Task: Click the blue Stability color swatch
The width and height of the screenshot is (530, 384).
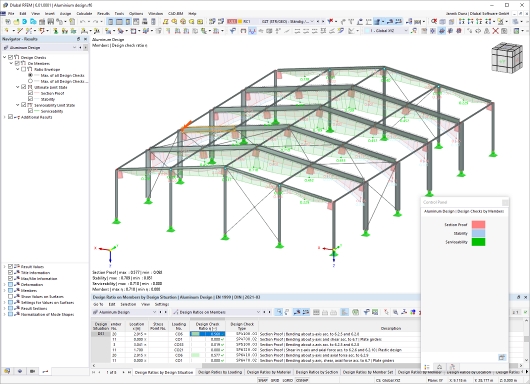Action: pyautogui.click(x=478, y=233)
